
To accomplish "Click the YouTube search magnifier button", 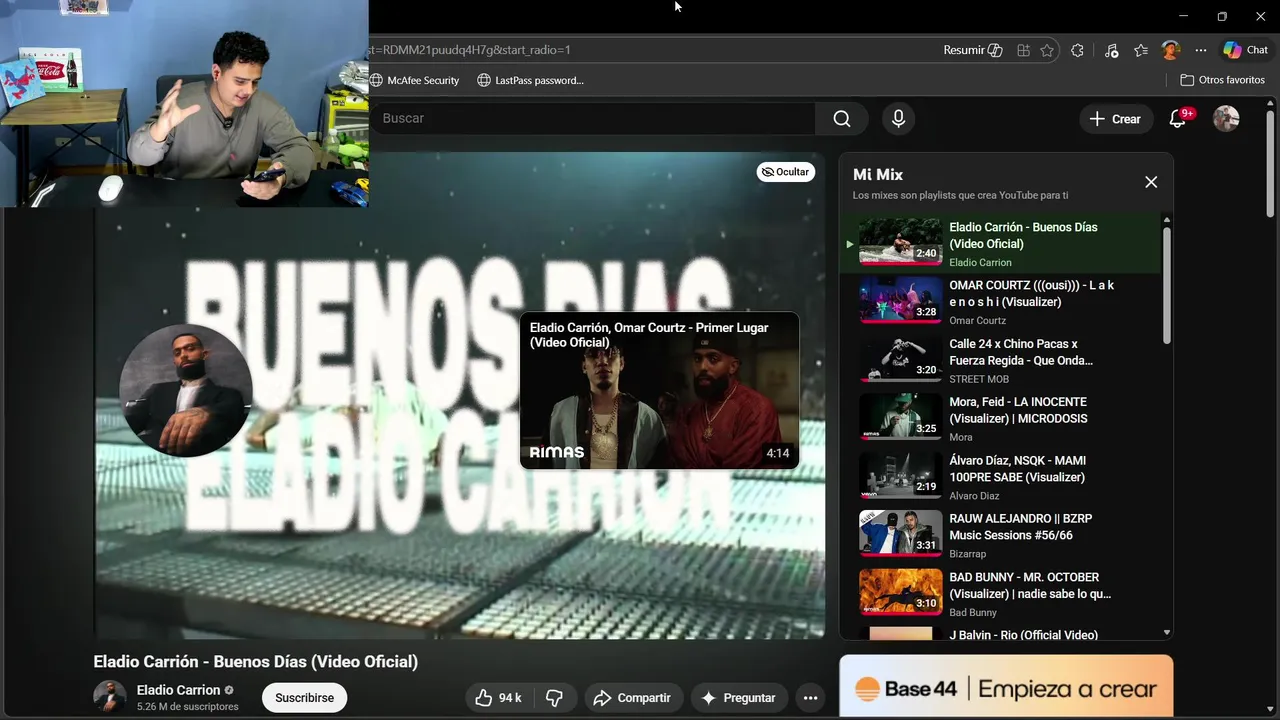I will [x=842, y=119].
